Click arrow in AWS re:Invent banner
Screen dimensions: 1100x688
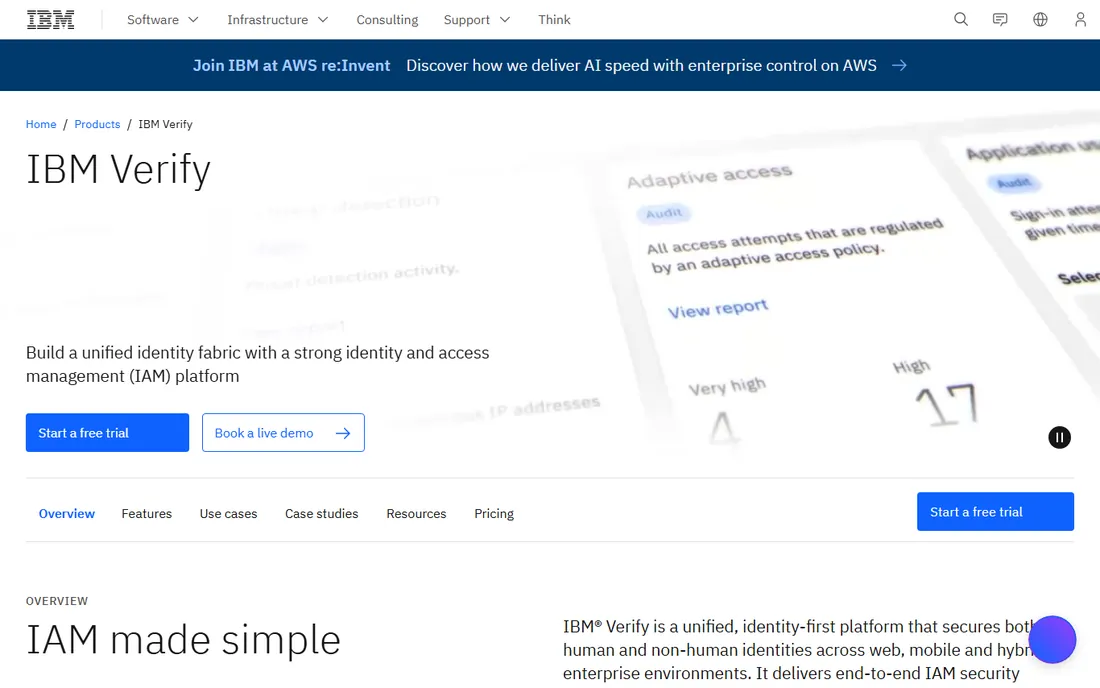click(x=899, y=65)
